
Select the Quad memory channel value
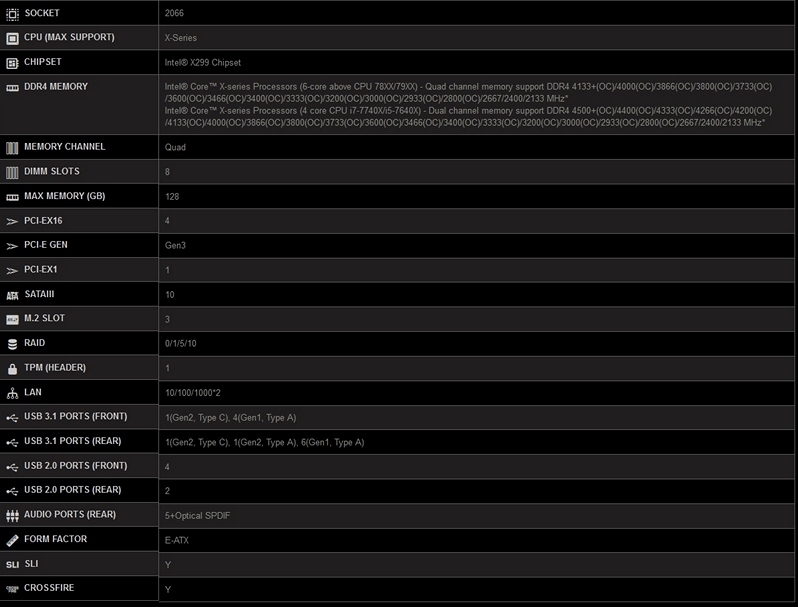point(175,148)
